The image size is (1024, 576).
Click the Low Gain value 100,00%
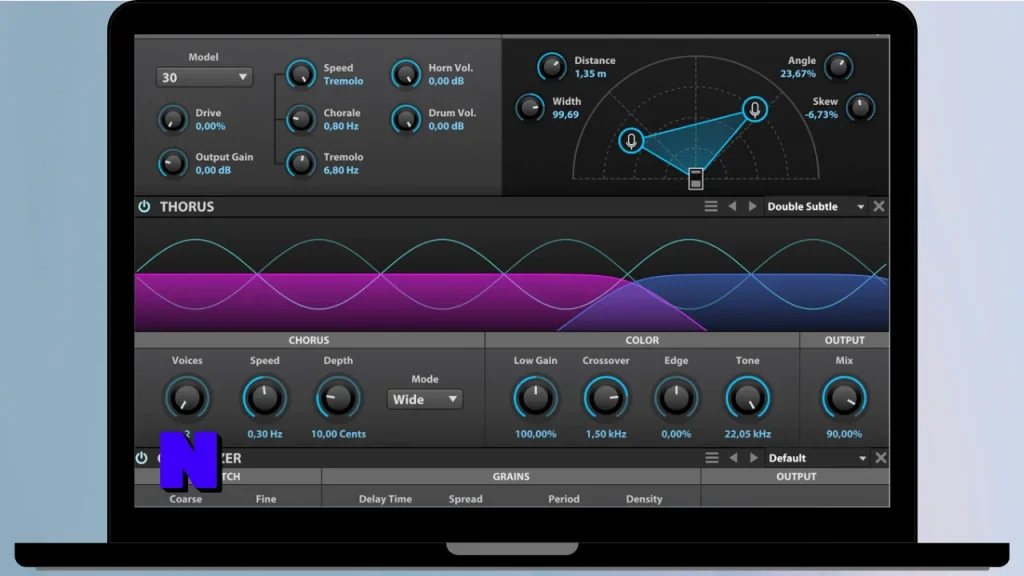click(x=536, y=434)
